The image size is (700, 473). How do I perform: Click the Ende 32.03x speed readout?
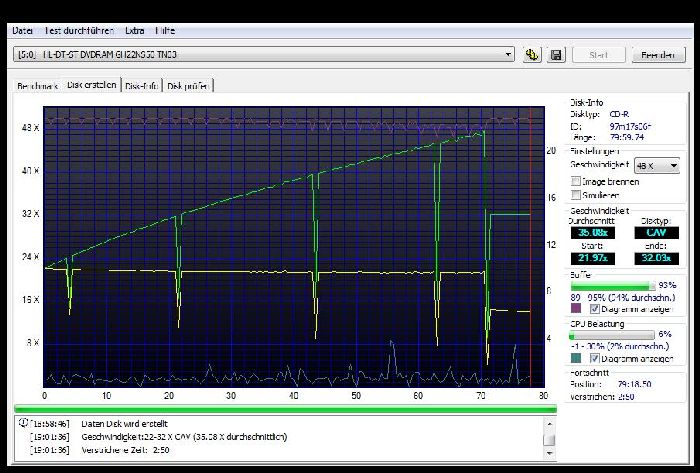(x=656, y=258)
